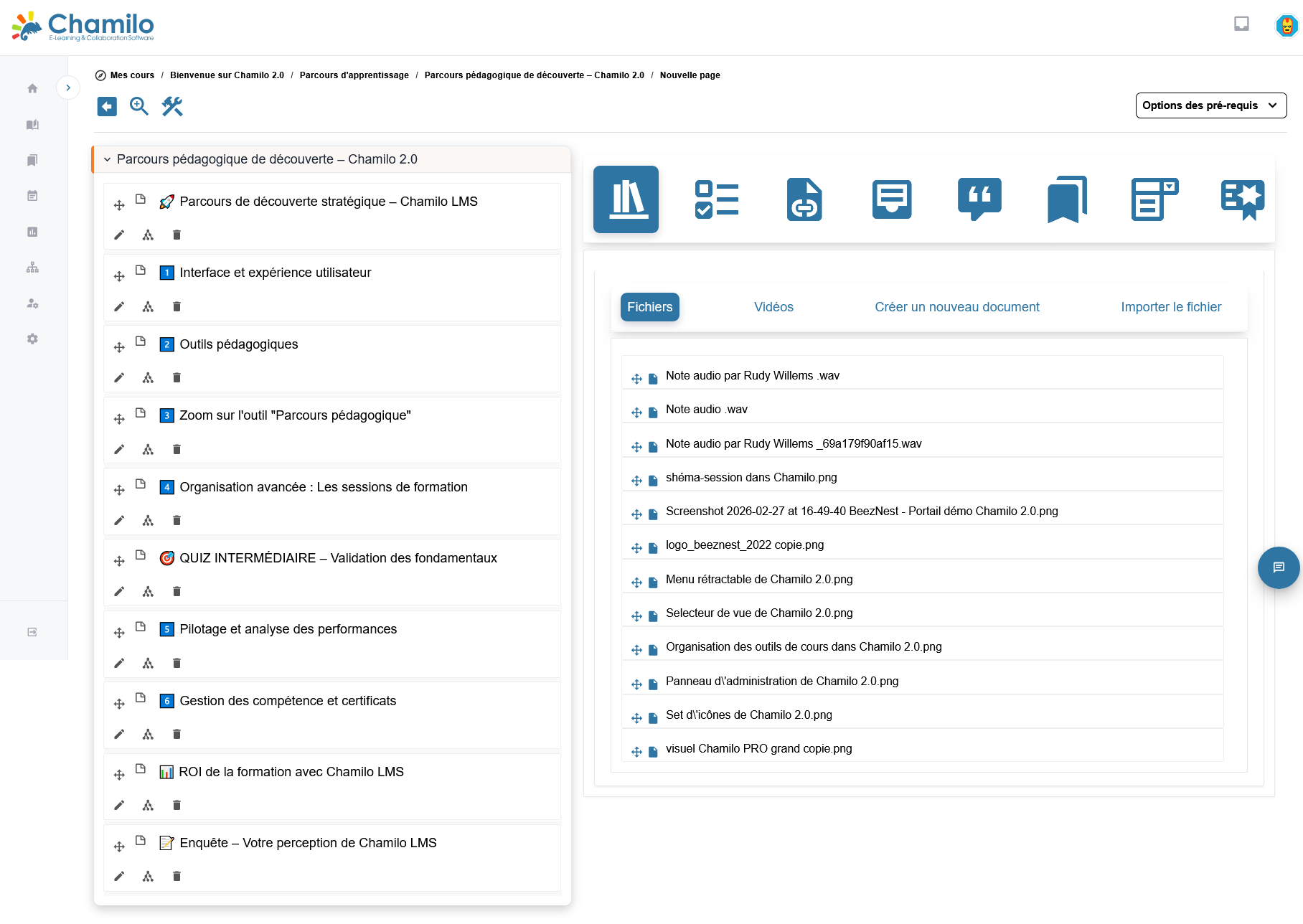Open the Options des pré-requis dropdown
This screenshot has height=924, width=1303.
pyautogui.click(x=1210, y=105)
